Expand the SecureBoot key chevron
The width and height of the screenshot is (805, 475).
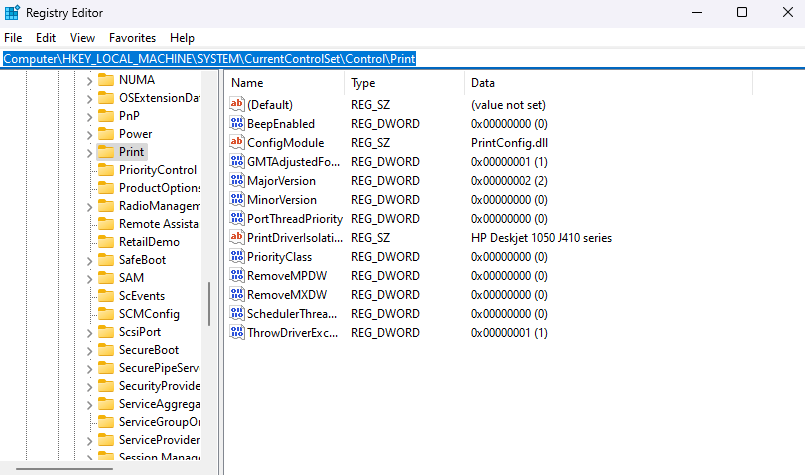click(89, 351)
